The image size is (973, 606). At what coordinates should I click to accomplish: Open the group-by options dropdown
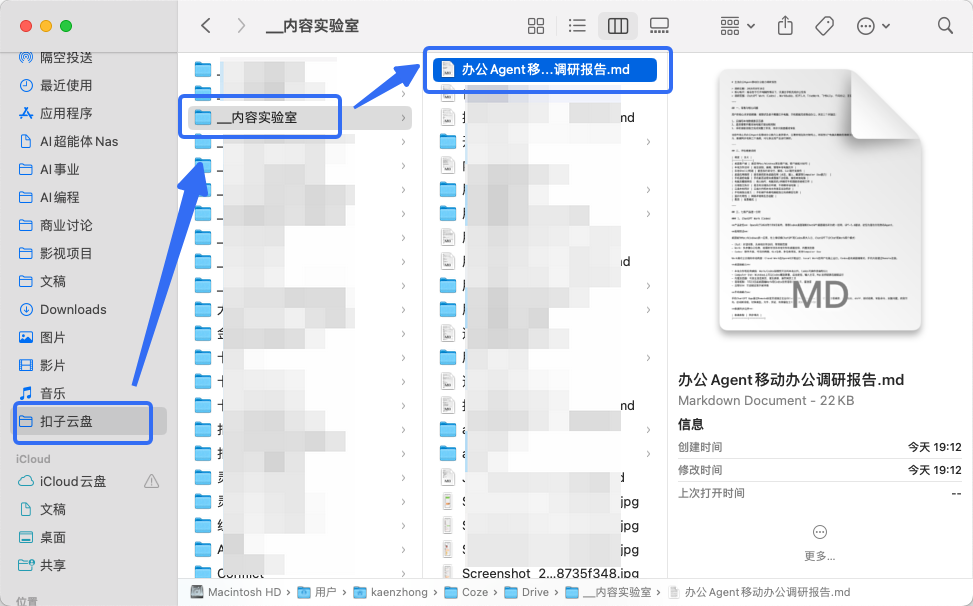pos(737,26)
